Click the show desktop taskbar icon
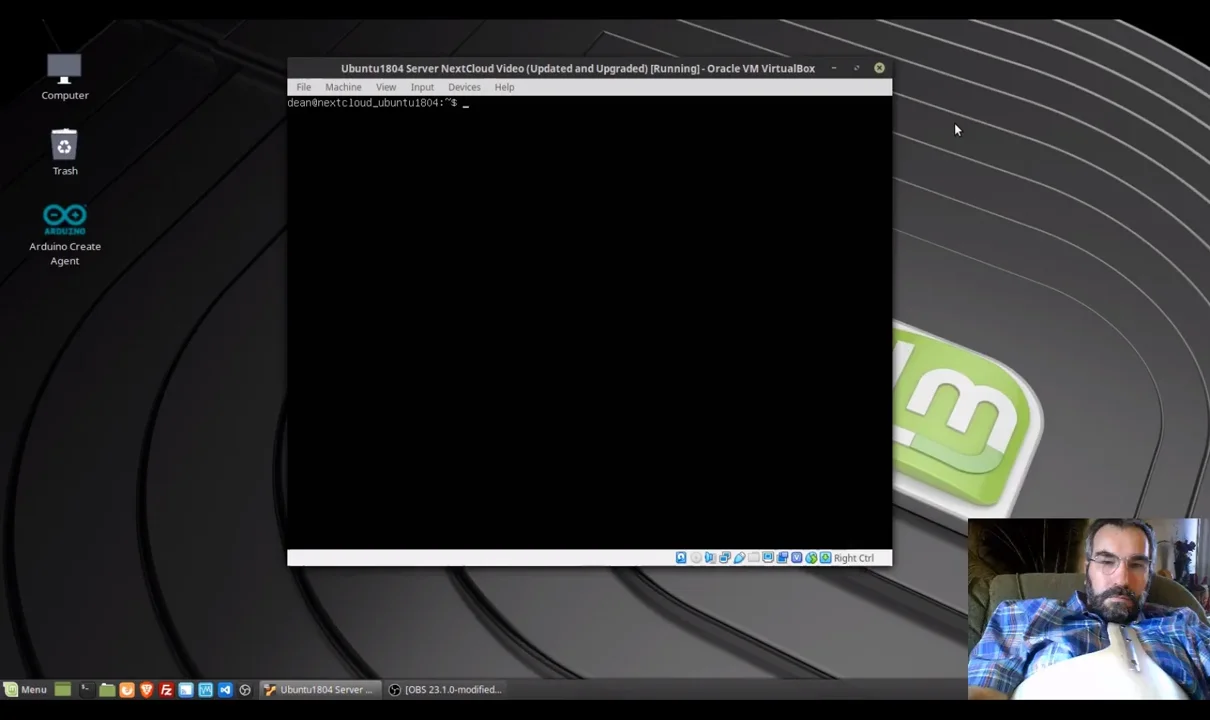1210x720 pixels. coord(62,689)
